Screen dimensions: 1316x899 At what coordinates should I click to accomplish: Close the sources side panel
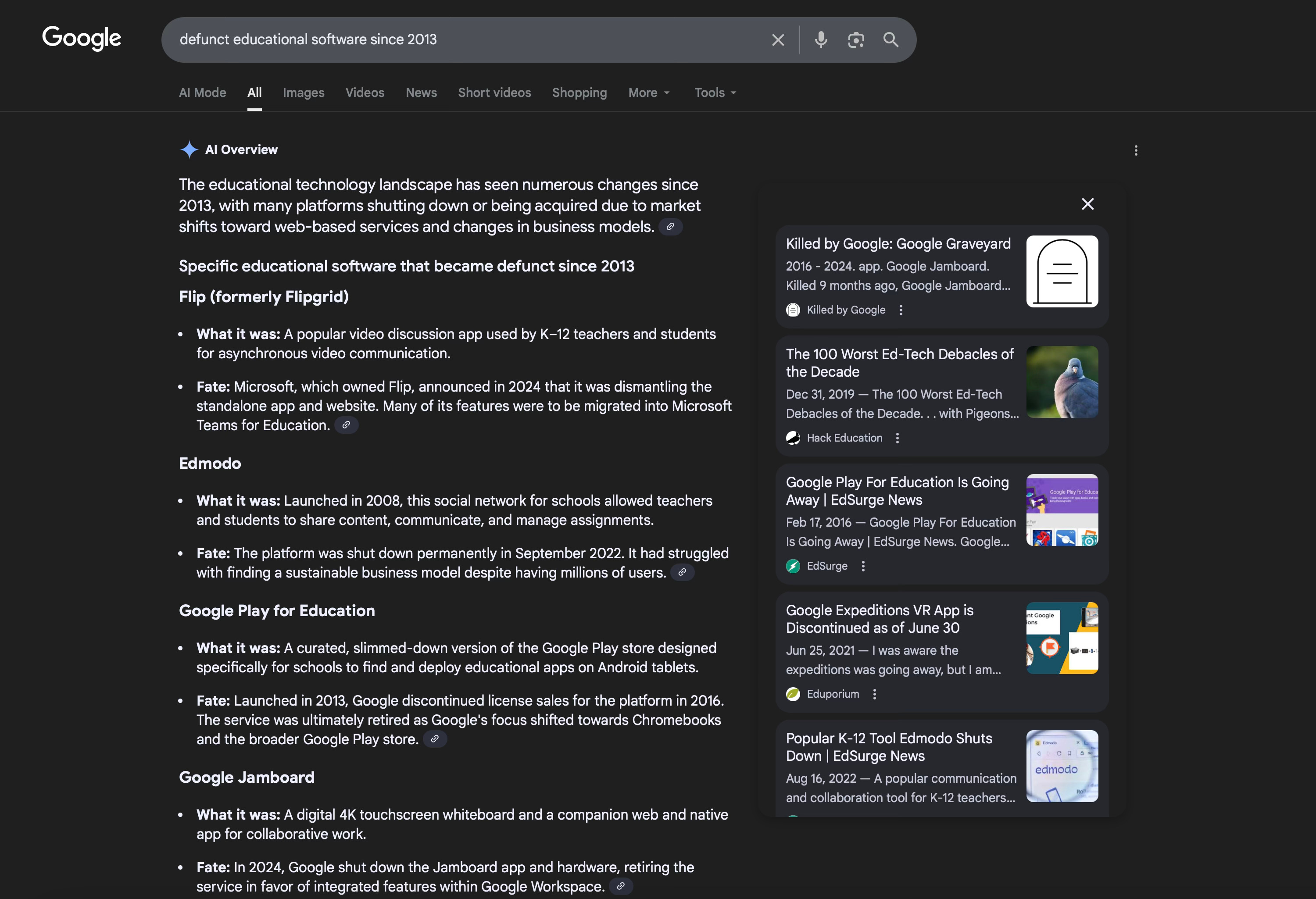[x=1087, y=204]
